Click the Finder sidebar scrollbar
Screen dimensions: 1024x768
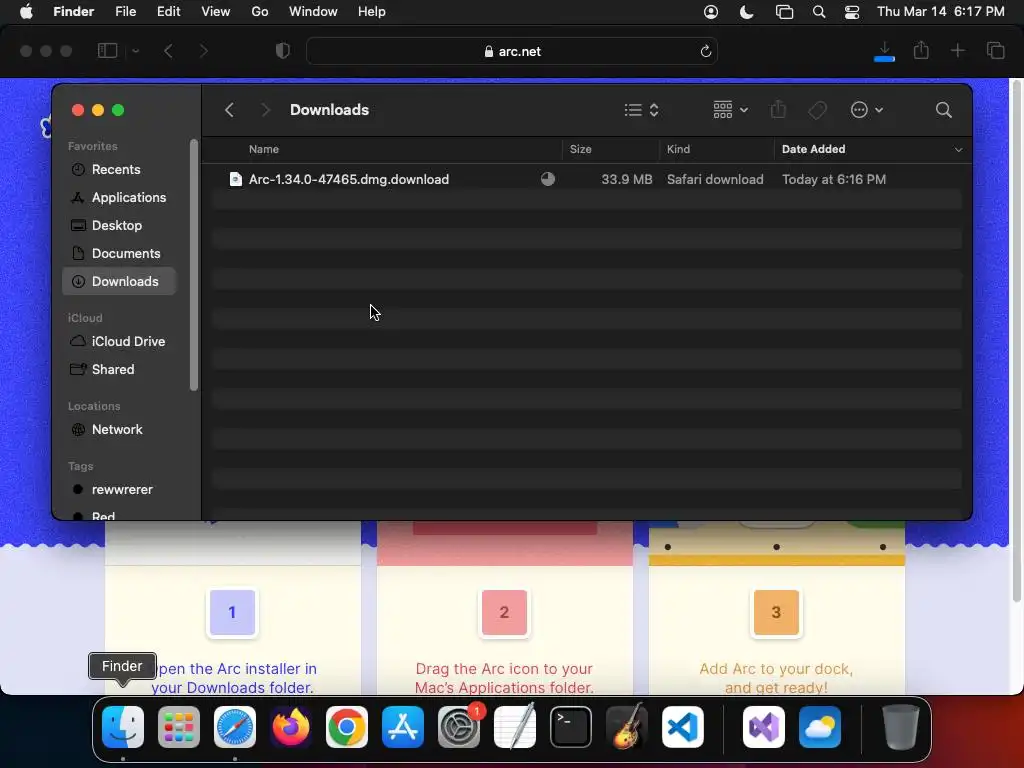pos(193,264)
